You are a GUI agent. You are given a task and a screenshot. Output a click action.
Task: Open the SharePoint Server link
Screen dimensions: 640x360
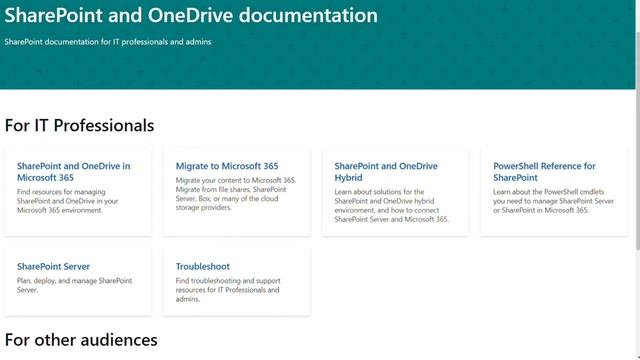tap(53, 267)
